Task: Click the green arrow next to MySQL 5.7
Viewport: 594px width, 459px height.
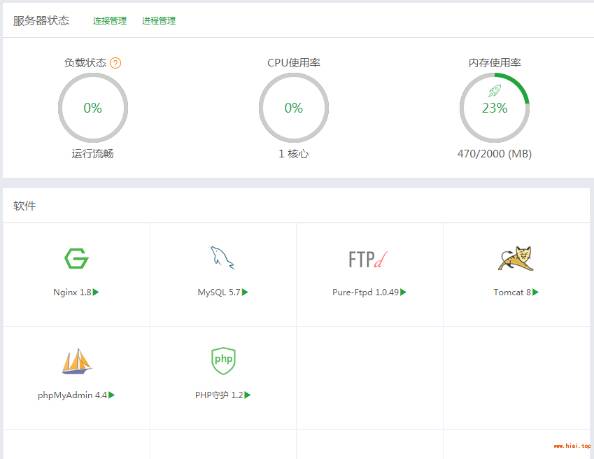Action: [x=245, y=292]
